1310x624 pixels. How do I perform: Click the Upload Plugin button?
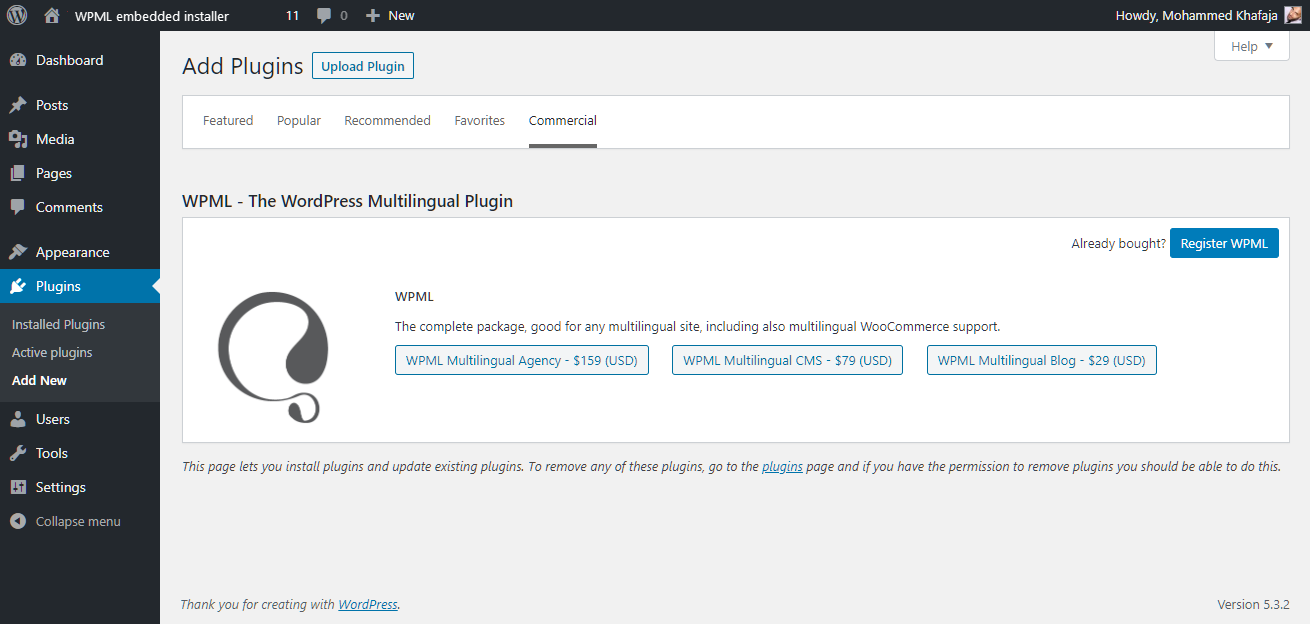tap(363, 66)
